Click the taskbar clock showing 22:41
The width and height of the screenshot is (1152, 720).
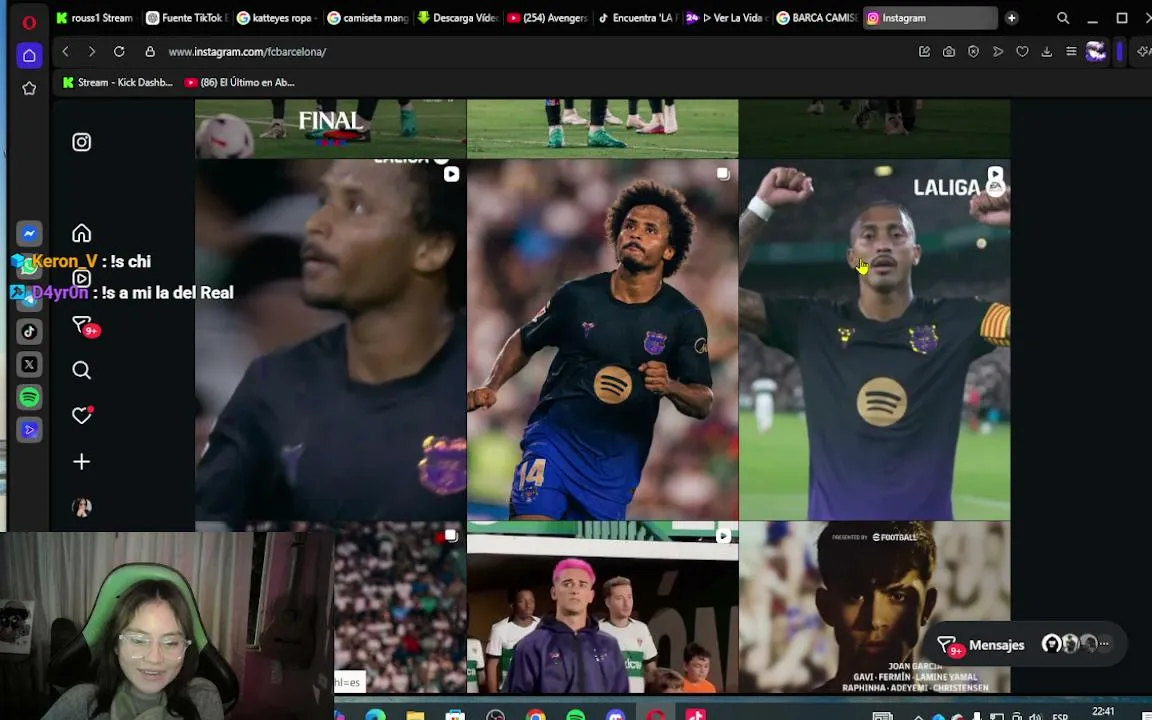(x=1103, y=711)
